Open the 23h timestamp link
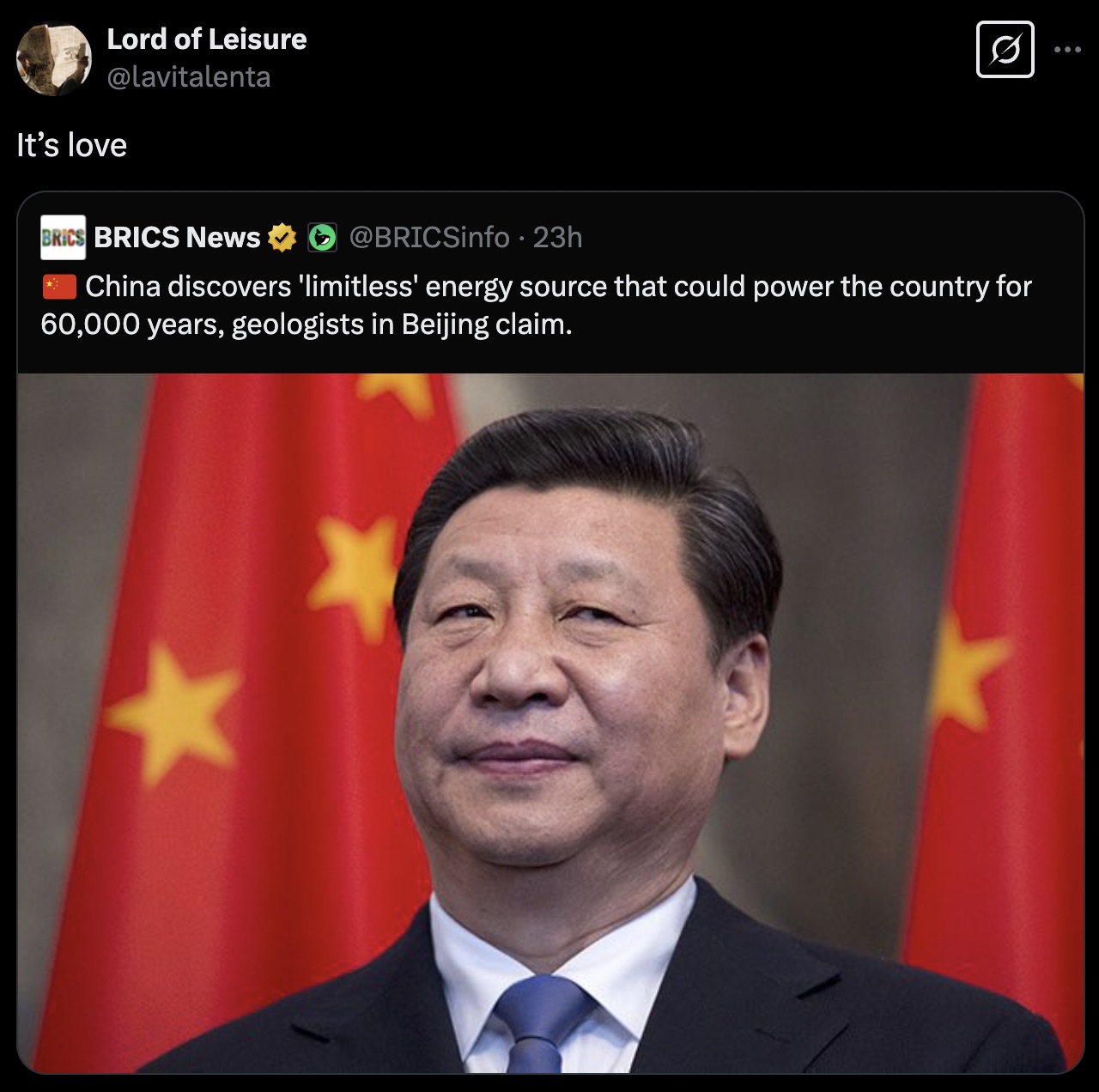The height and width of the screenshot is (1092, 1099). point(558,237)
